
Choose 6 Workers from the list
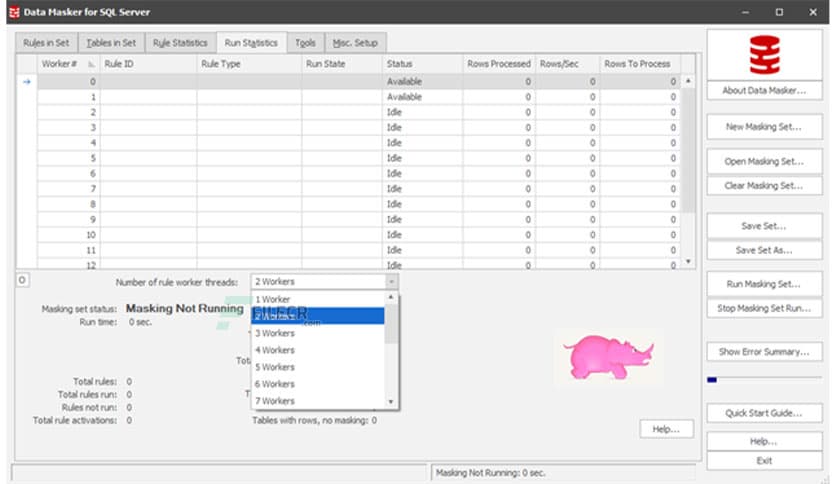coord(318,384)
